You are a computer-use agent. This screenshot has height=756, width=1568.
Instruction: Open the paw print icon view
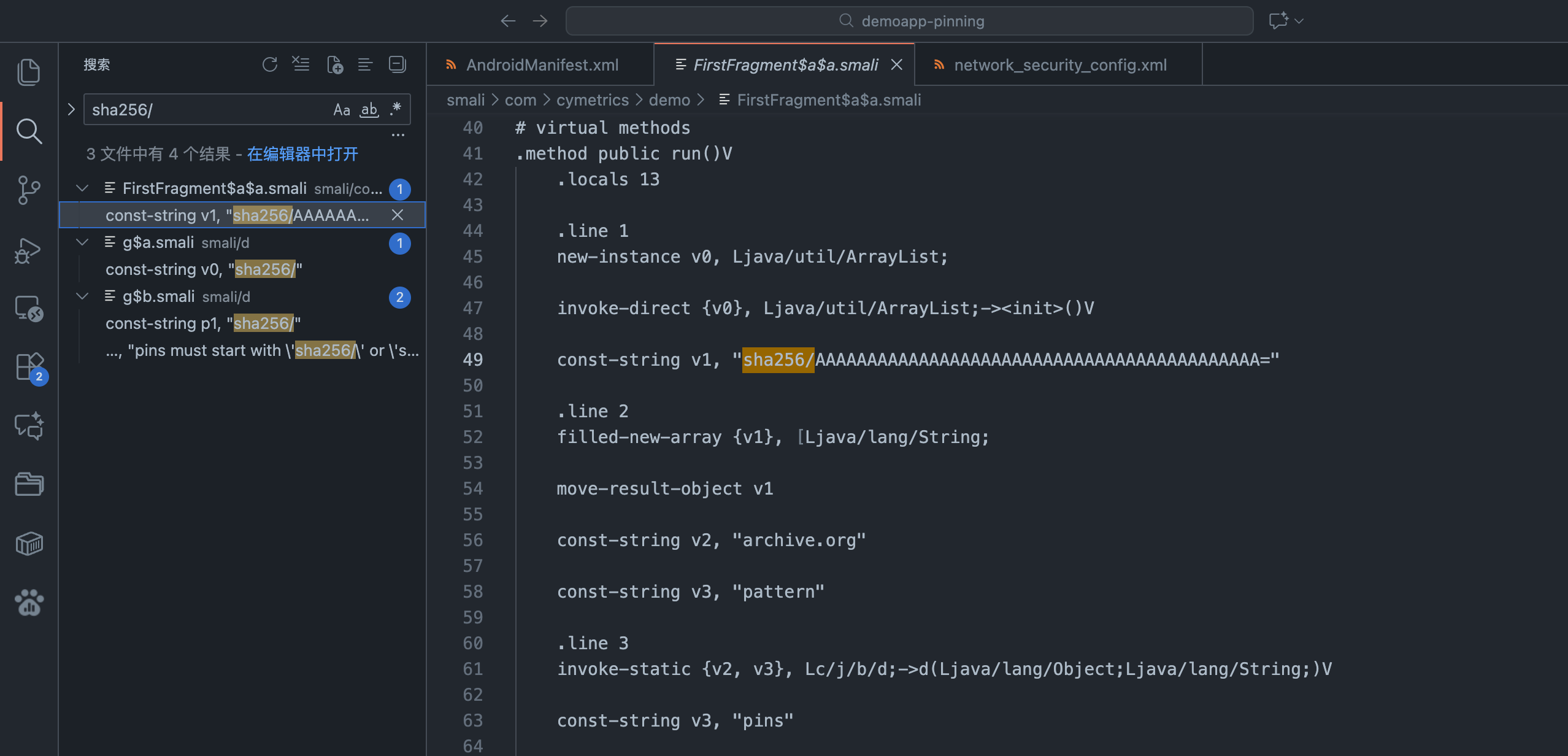click(x=29, y=602)
